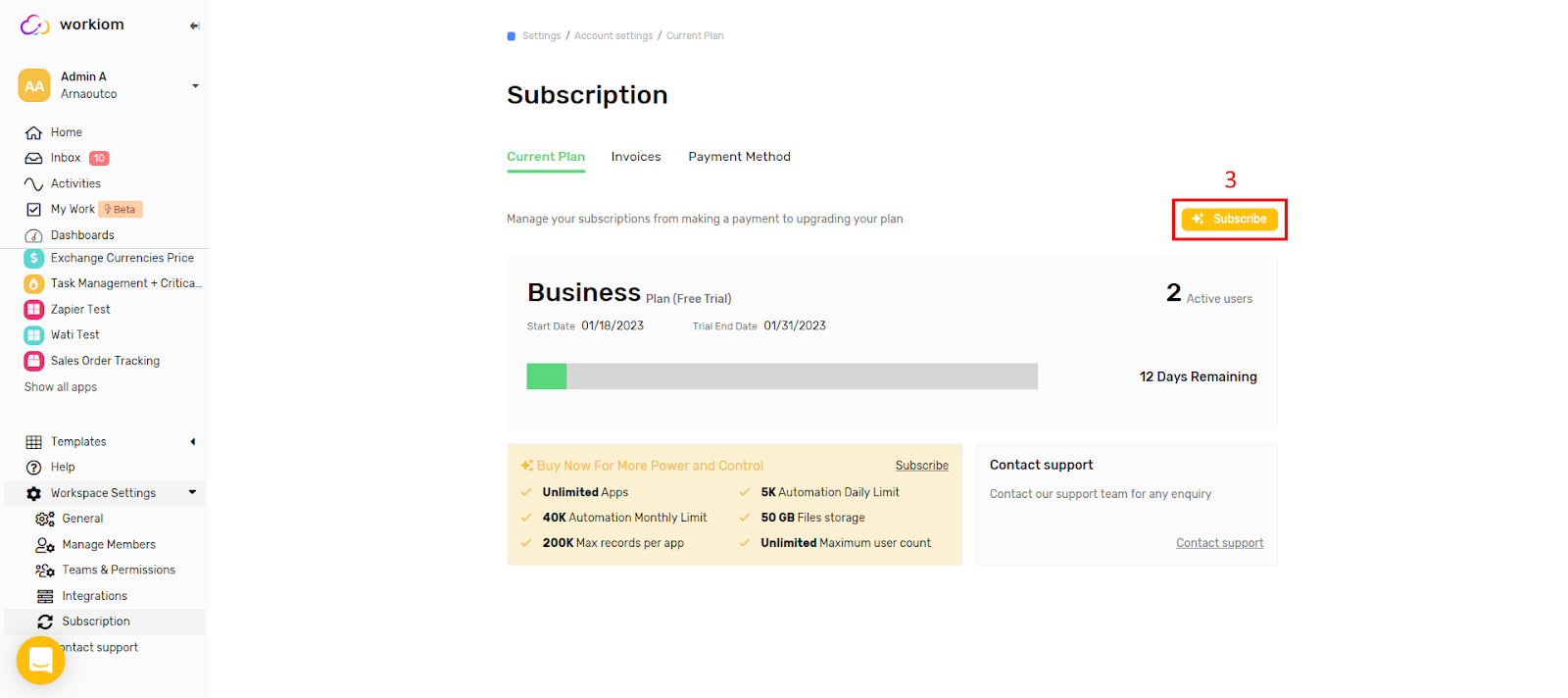Collapse the Workspace Settings section
1568x698 pixels.
coord(192,492)
